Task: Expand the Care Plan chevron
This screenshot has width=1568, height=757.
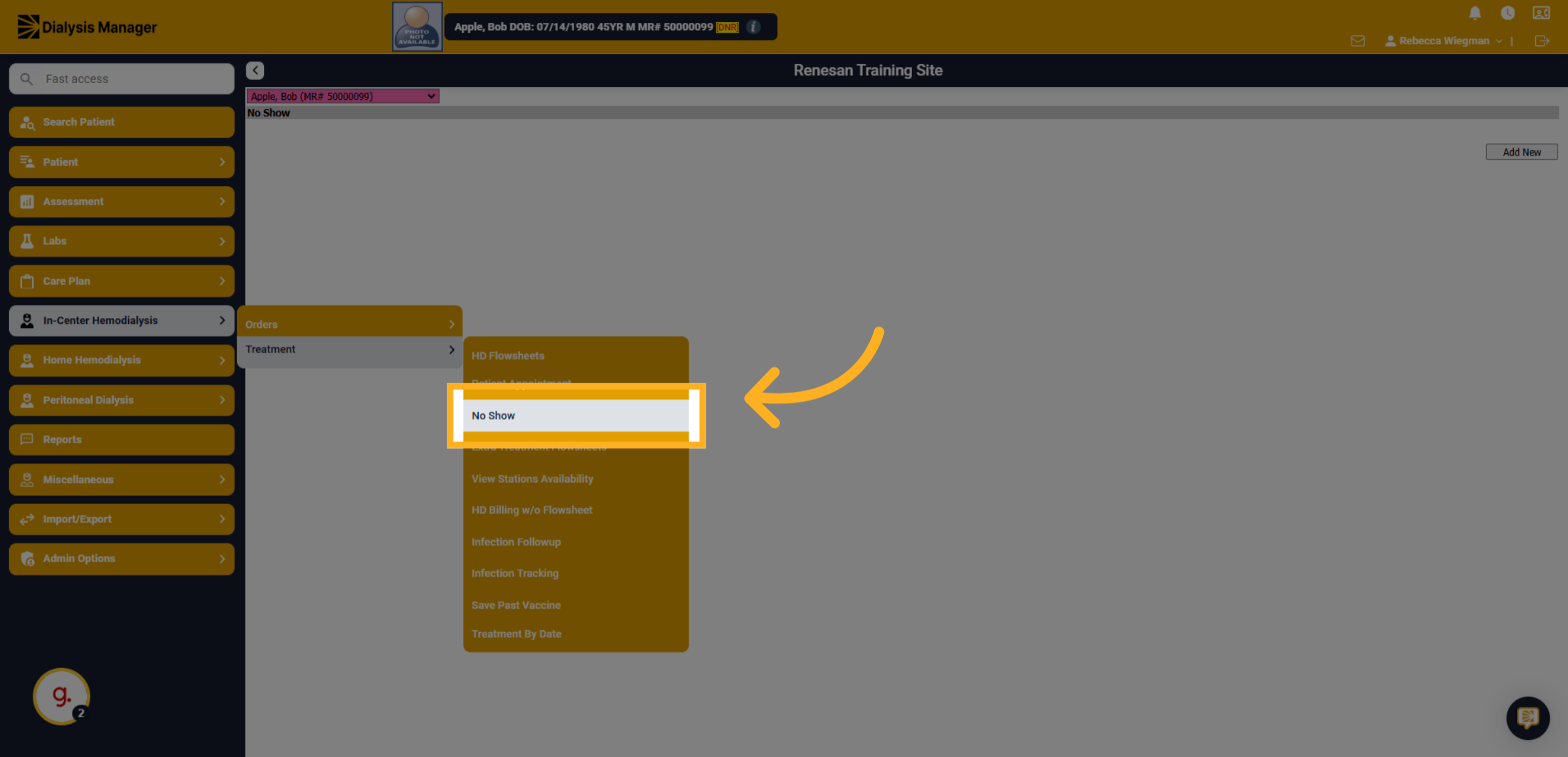Action: (222, 281)
